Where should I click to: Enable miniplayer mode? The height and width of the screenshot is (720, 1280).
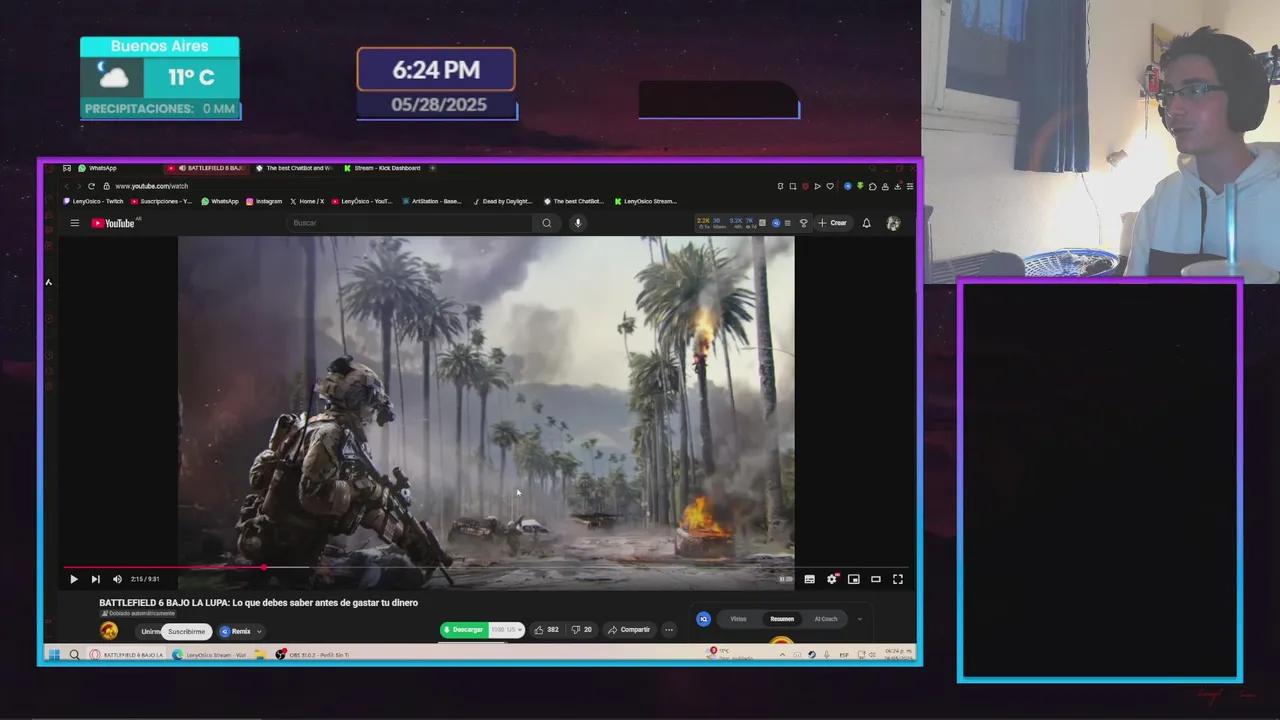click(853, 579)
